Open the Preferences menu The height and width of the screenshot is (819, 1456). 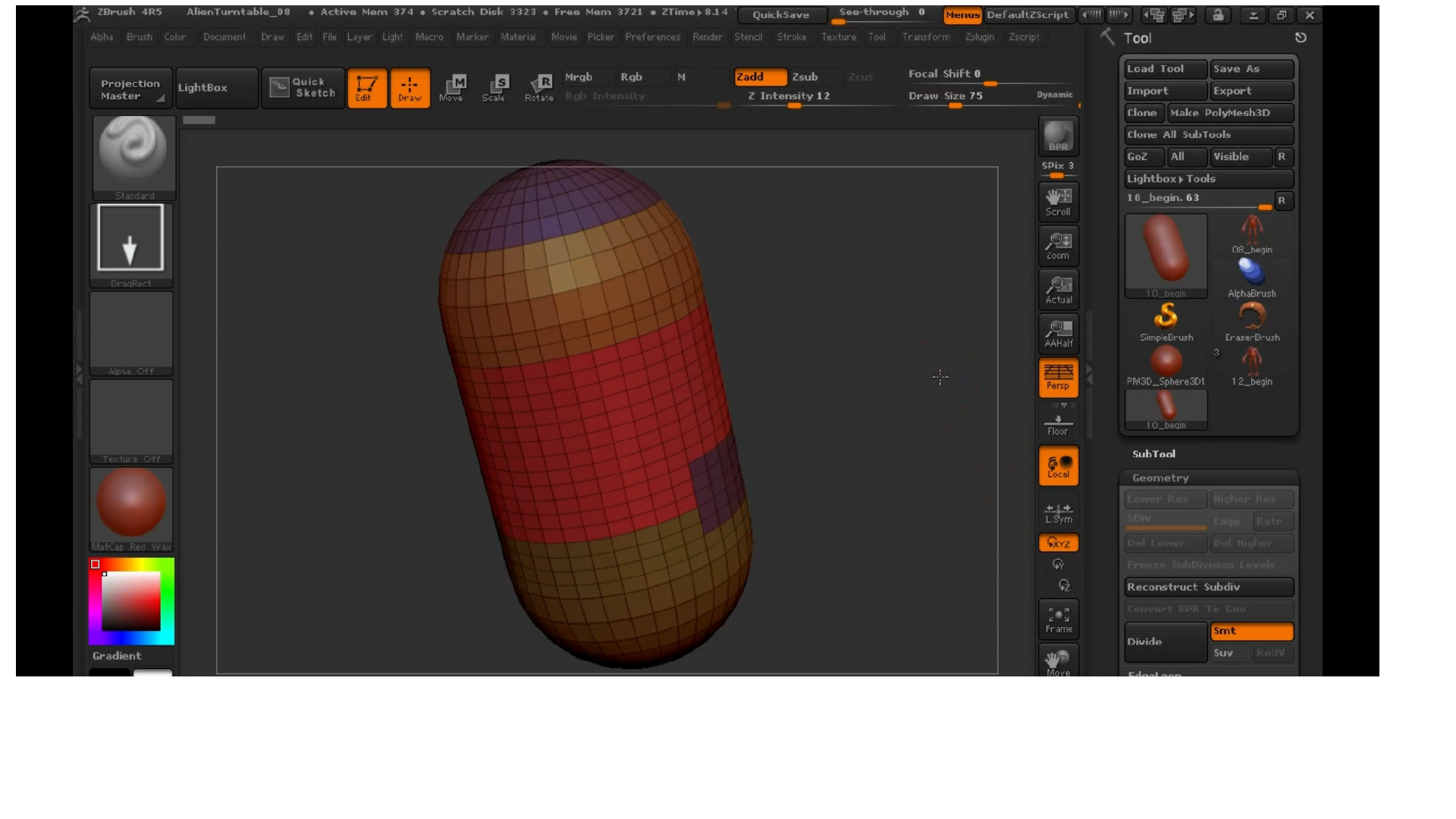[x=652, y=36]
